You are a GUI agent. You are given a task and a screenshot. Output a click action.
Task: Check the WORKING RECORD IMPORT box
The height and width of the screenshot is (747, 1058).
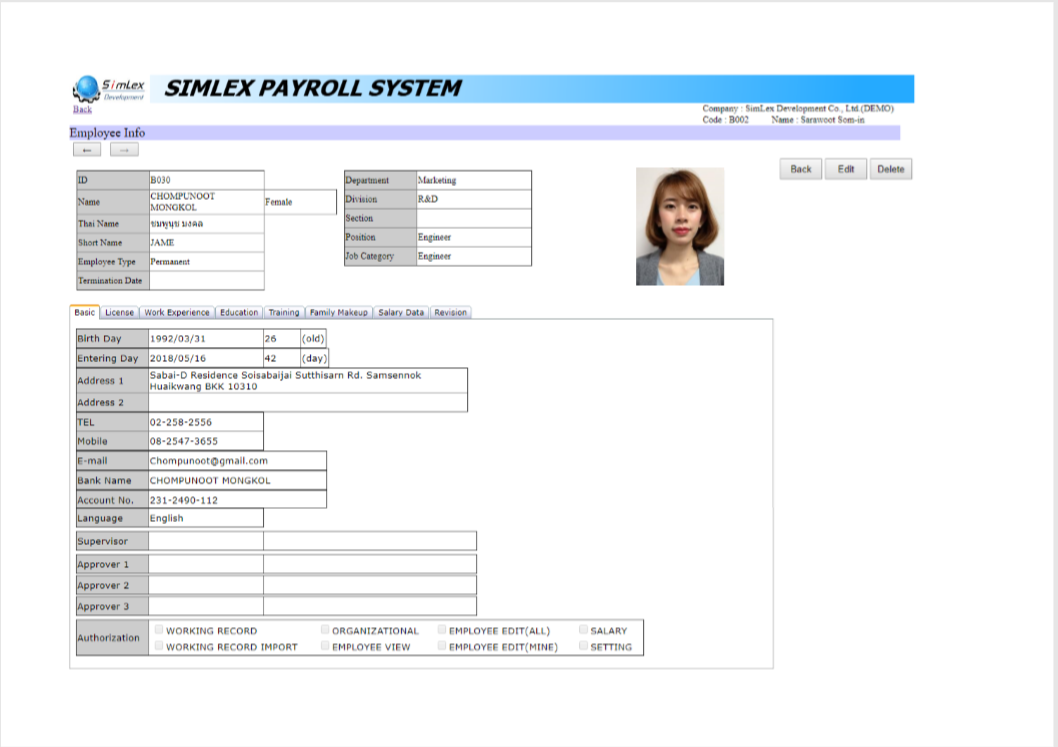click(159, 646)
